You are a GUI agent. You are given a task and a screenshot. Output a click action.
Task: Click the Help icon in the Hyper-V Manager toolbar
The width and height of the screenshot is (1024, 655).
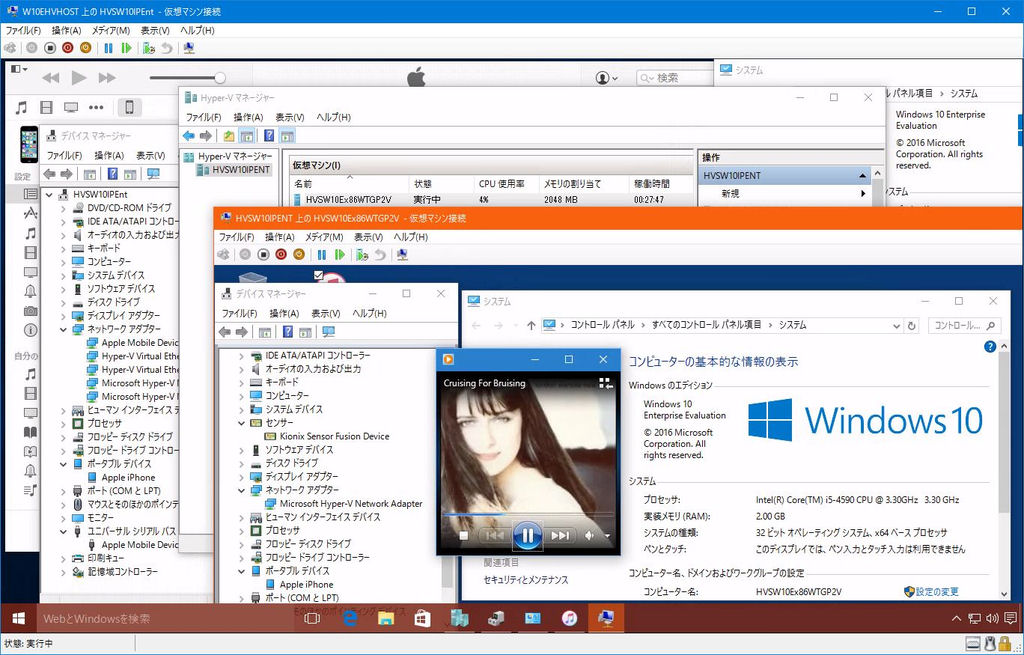[268, 136]
